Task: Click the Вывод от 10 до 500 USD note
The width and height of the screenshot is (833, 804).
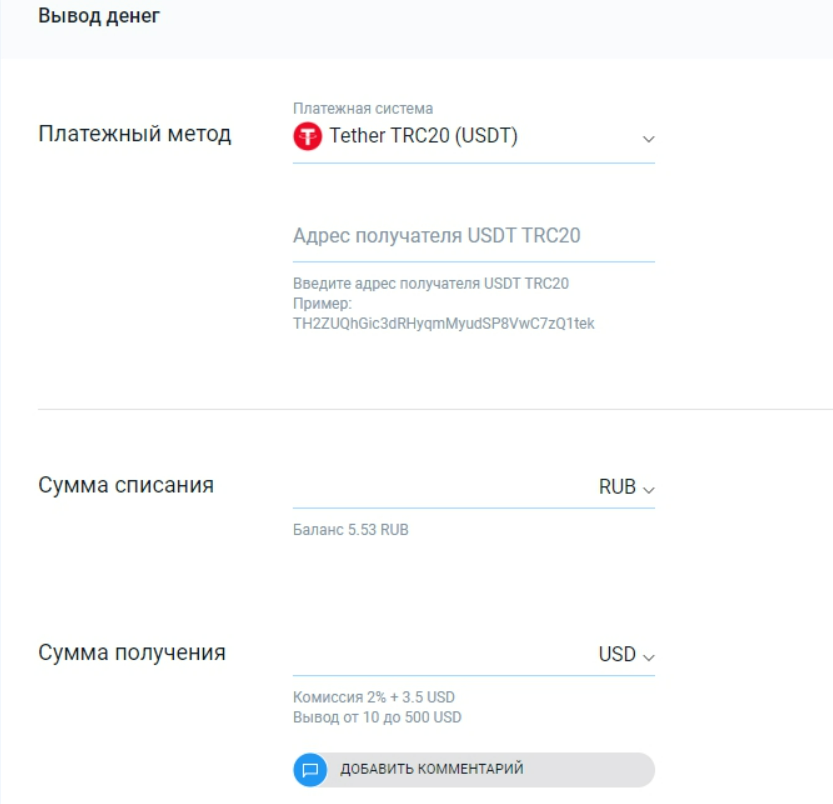Action: point(377,717)
